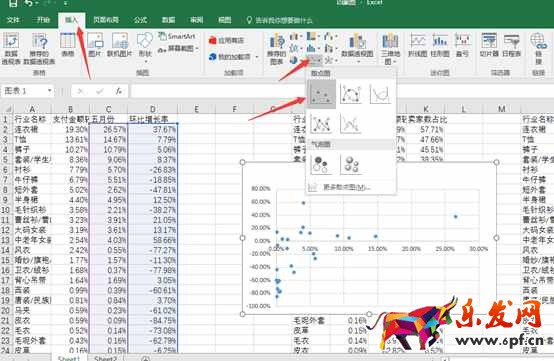Screen dimensions: 554x361
Task: Insert a Win/Loss sparkline (盈亏)
Action: 462,45
